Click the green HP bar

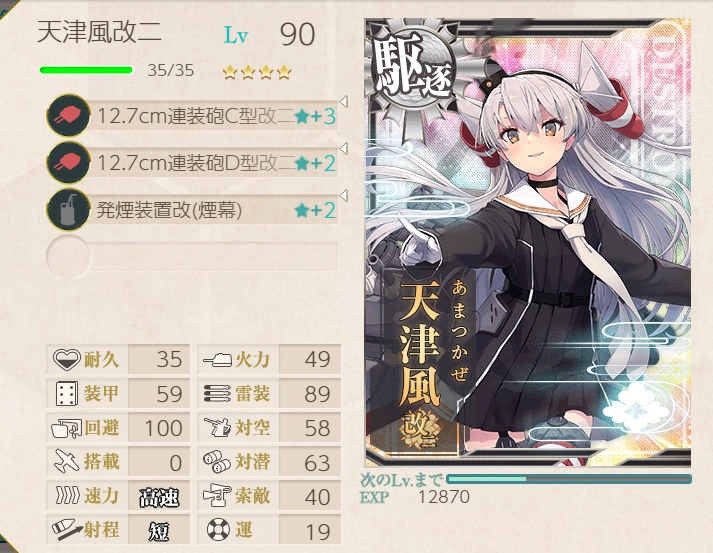86,70
